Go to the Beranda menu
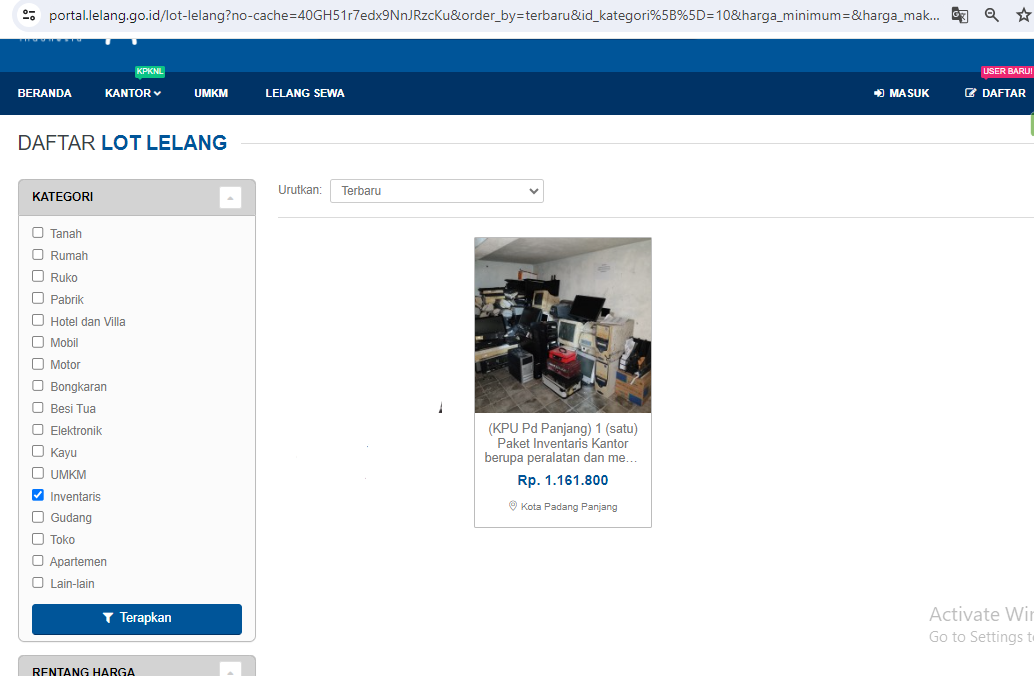Viewport: 1034px width, 676px height. point(45,93)
